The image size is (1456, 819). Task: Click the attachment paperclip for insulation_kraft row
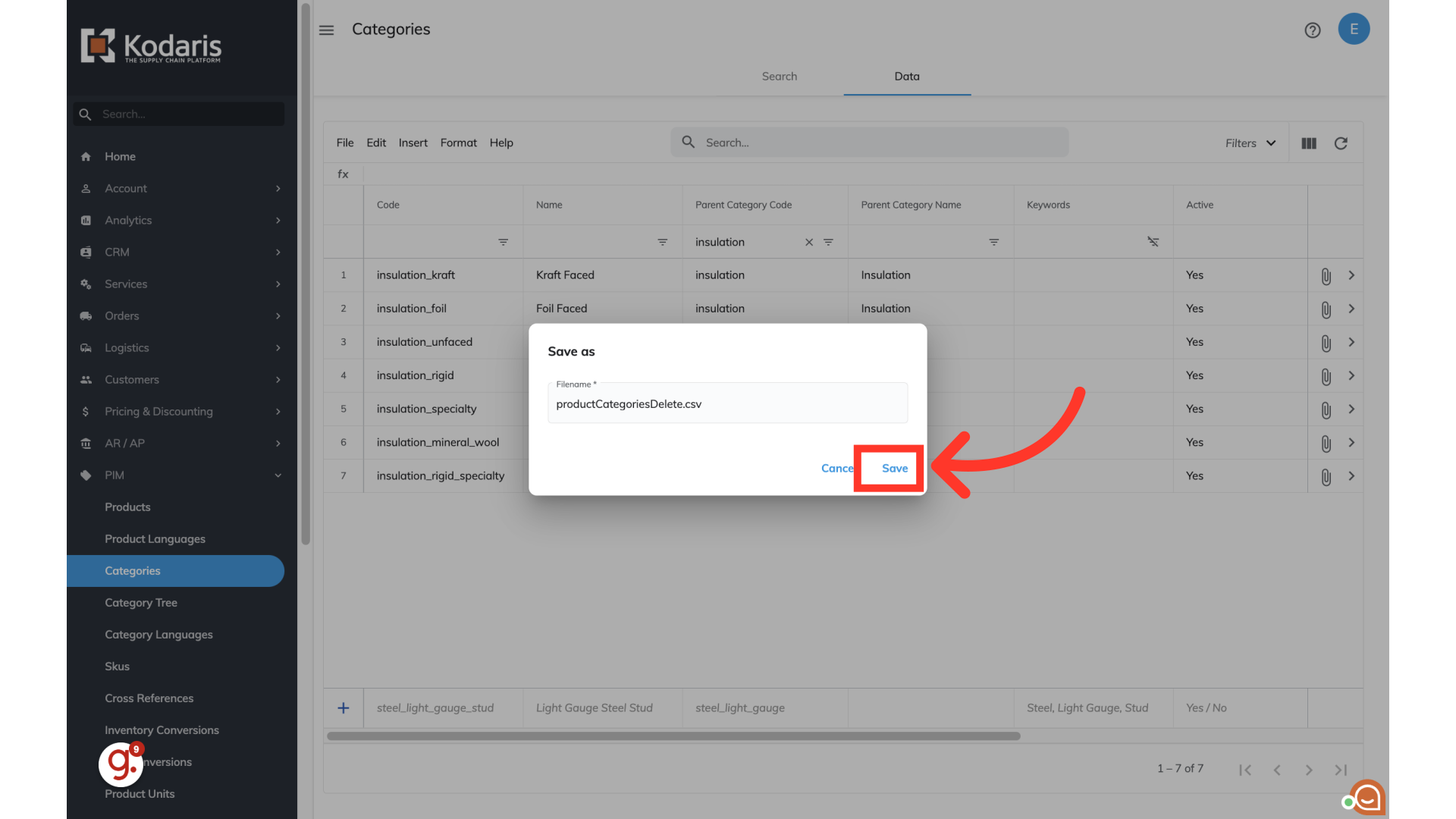click(1326, 276)
